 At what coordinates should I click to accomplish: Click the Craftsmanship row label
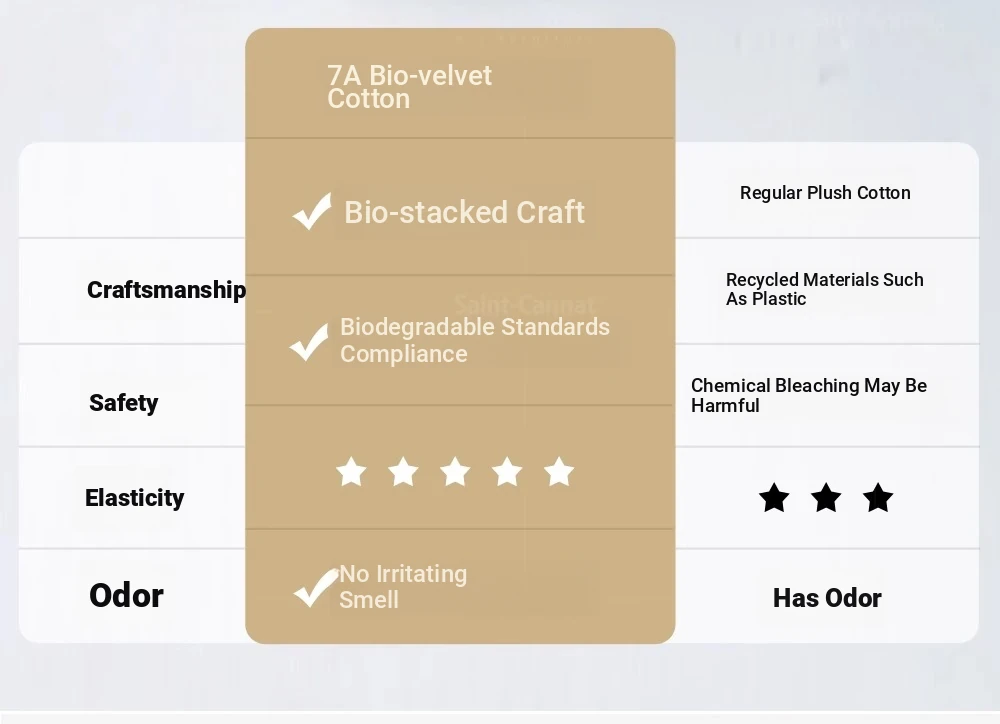coord(166,290)
